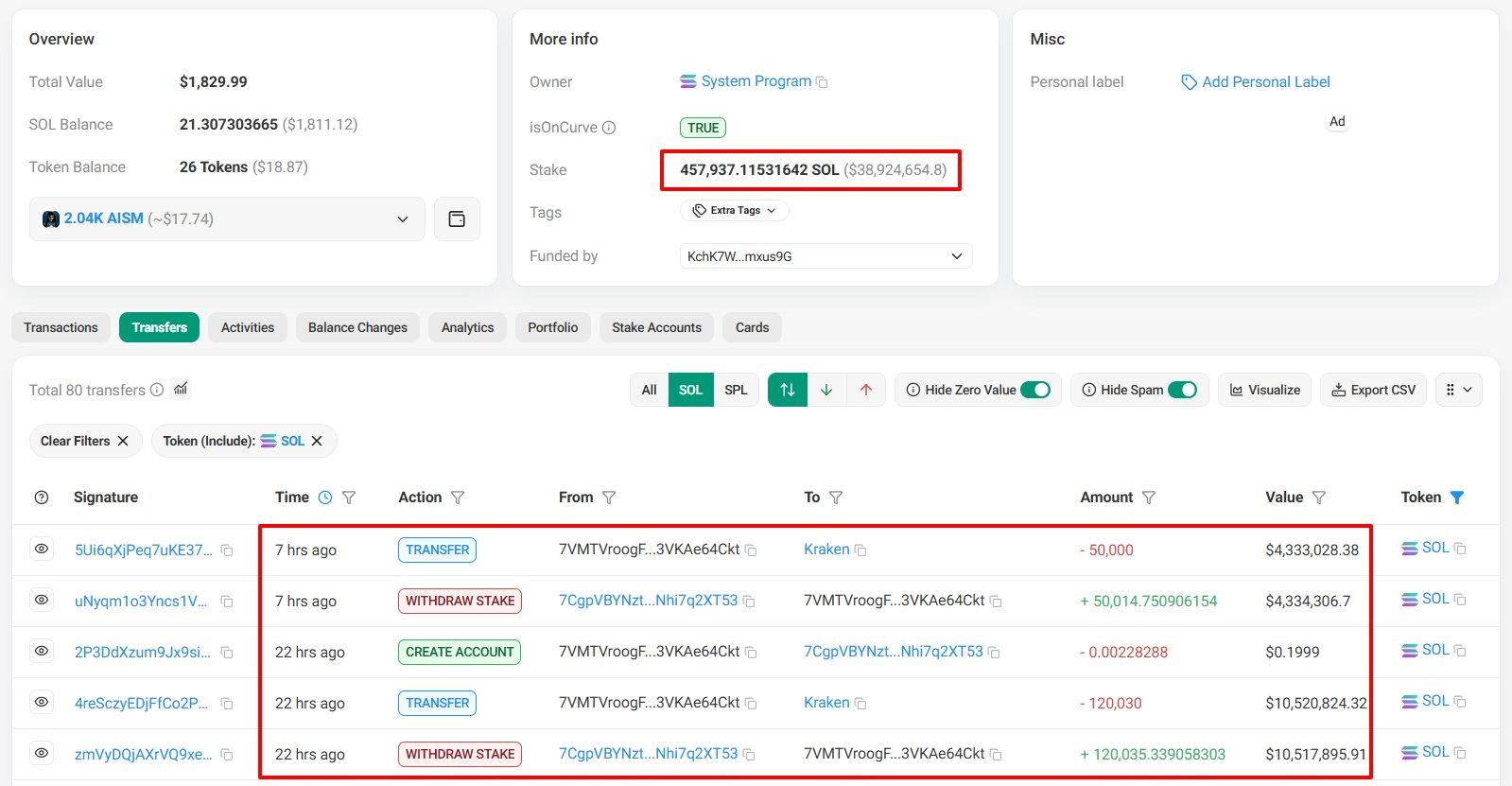The width and height of the screenshot is (1512, 786).
Task: Copy signature 5Ui6qXjPeq7uKE37
Action: point(227,550)
